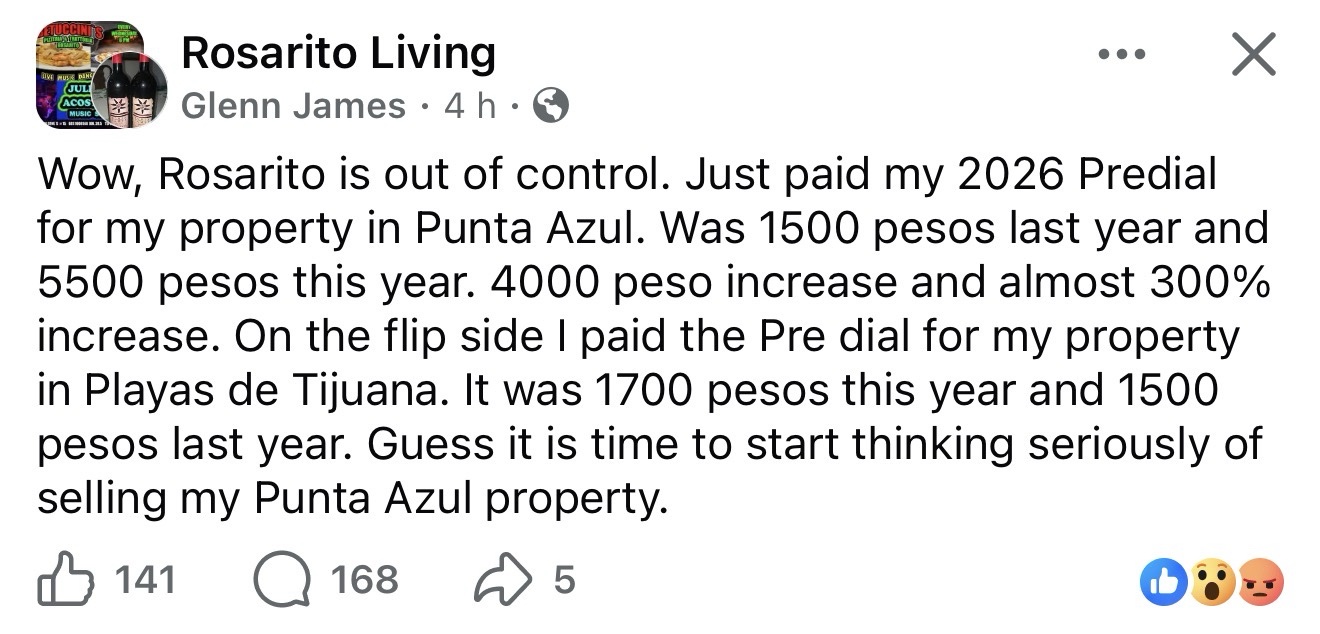Click the 141 likes count

[x=146, y=581]
